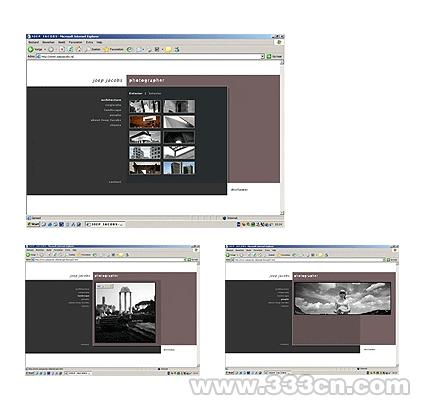This screenshot has width=424, height=405.
Task: Open contact link in top page sidebar
Action: [x=115, y=182]
